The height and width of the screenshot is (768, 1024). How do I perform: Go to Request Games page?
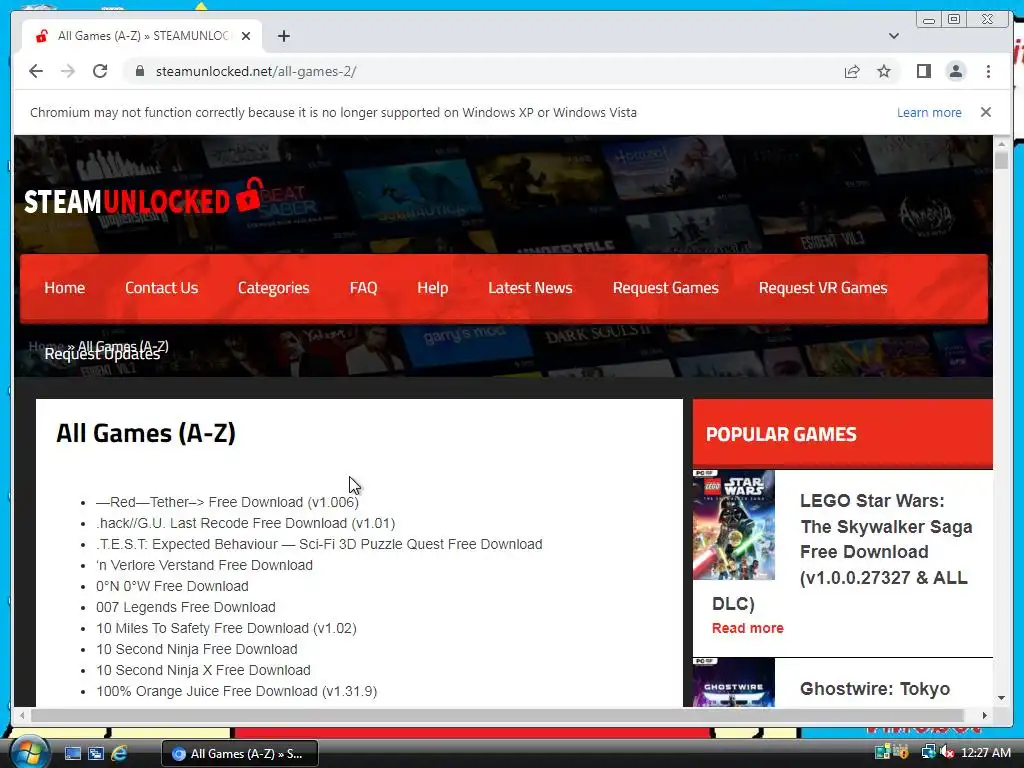tap(665, 288)
